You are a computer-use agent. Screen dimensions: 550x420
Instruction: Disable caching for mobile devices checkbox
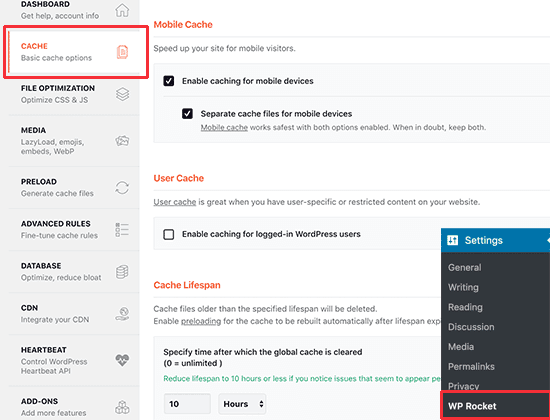pos(169,81)
